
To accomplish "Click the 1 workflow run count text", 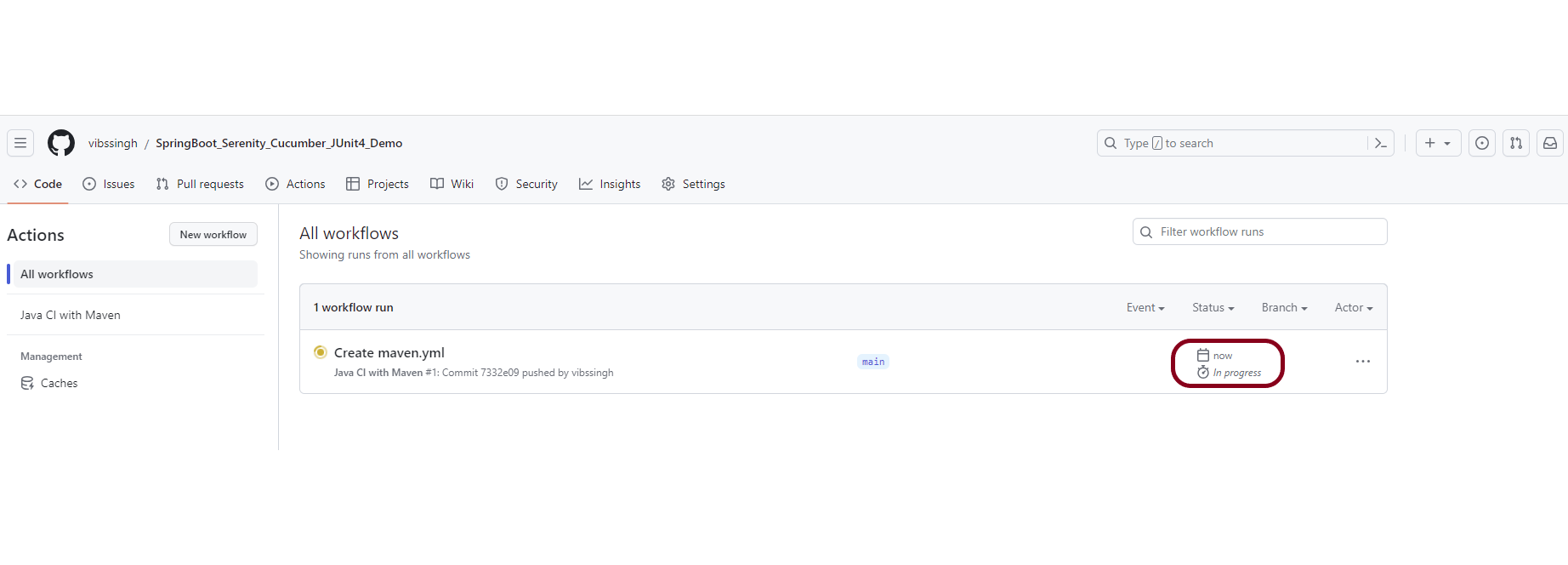I will (x=354, y=307).
